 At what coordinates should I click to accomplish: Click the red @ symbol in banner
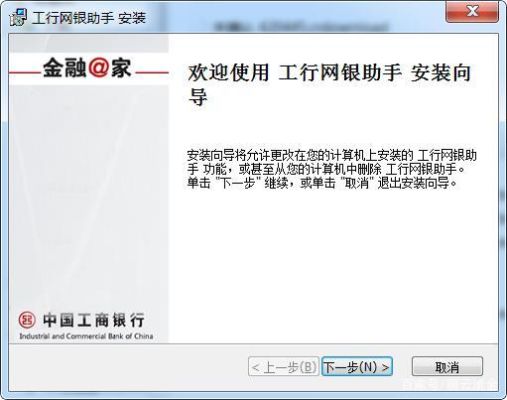[x=99, y=68]
